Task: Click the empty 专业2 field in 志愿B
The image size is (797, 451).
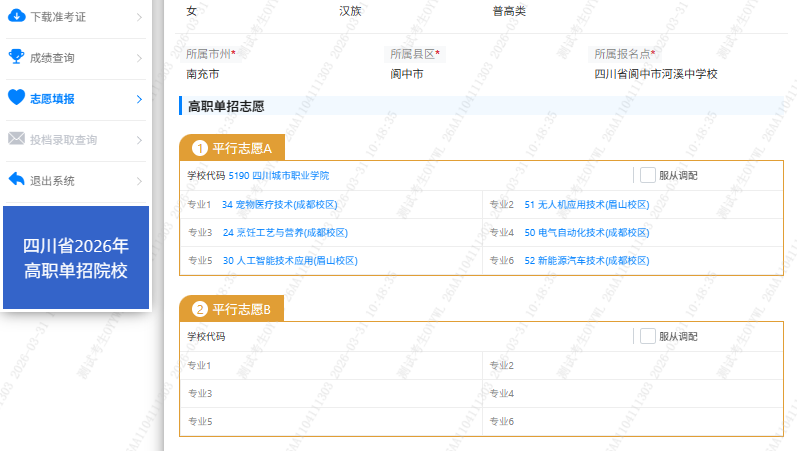Action: [633, 366]
